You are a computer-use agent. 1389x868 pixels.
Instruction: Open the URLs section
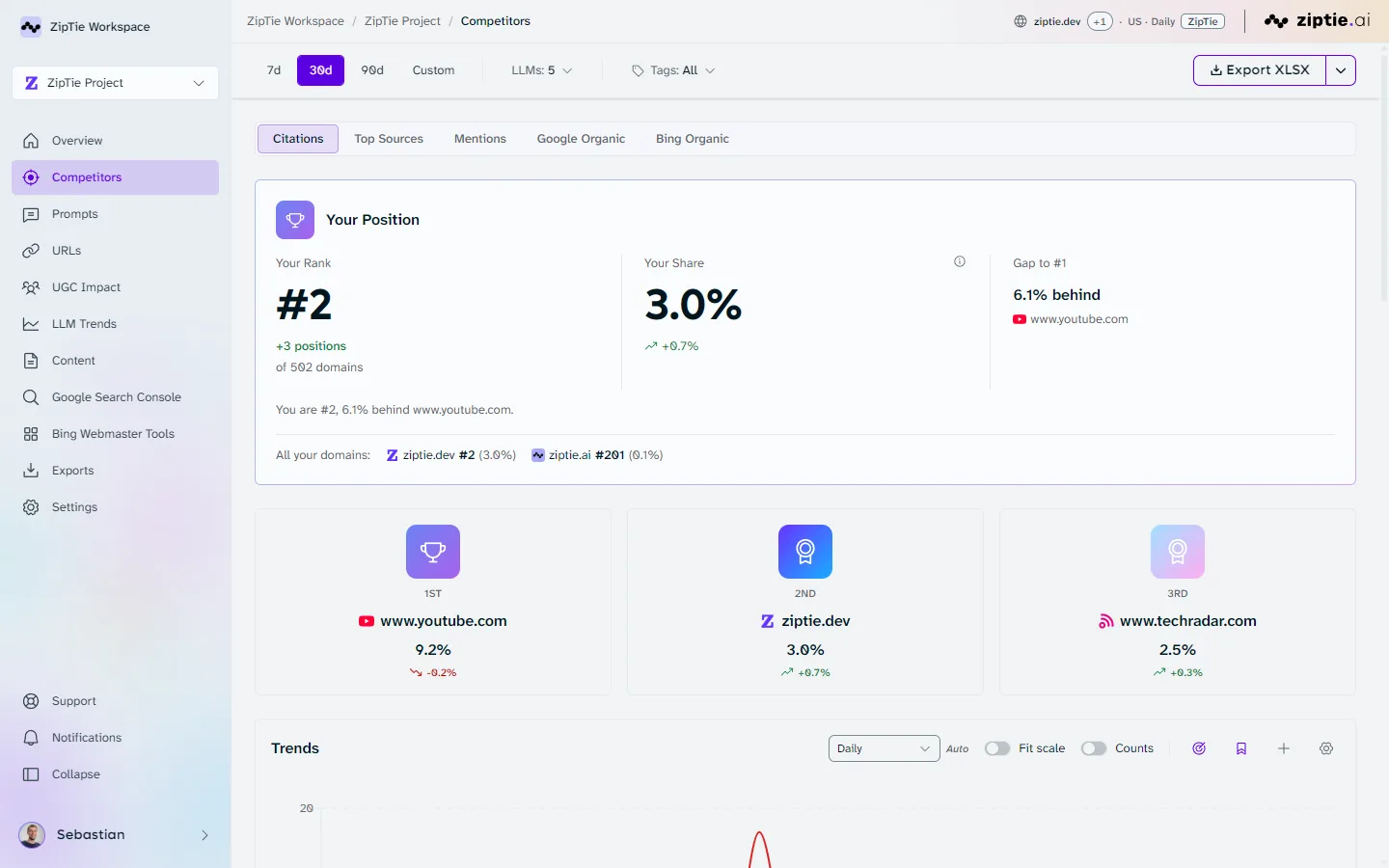(x=115, y=251)
